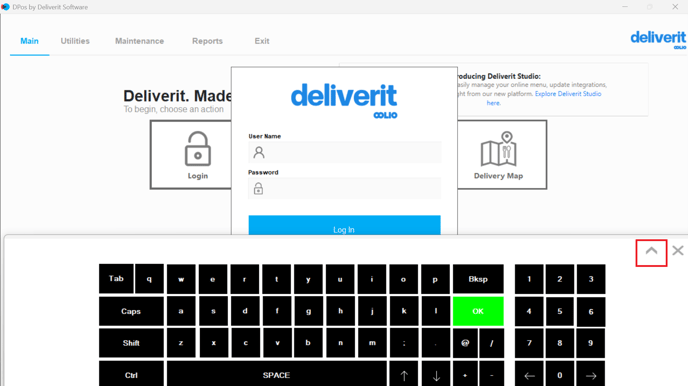
Task: Tap the a key
Action: (181, 311)
